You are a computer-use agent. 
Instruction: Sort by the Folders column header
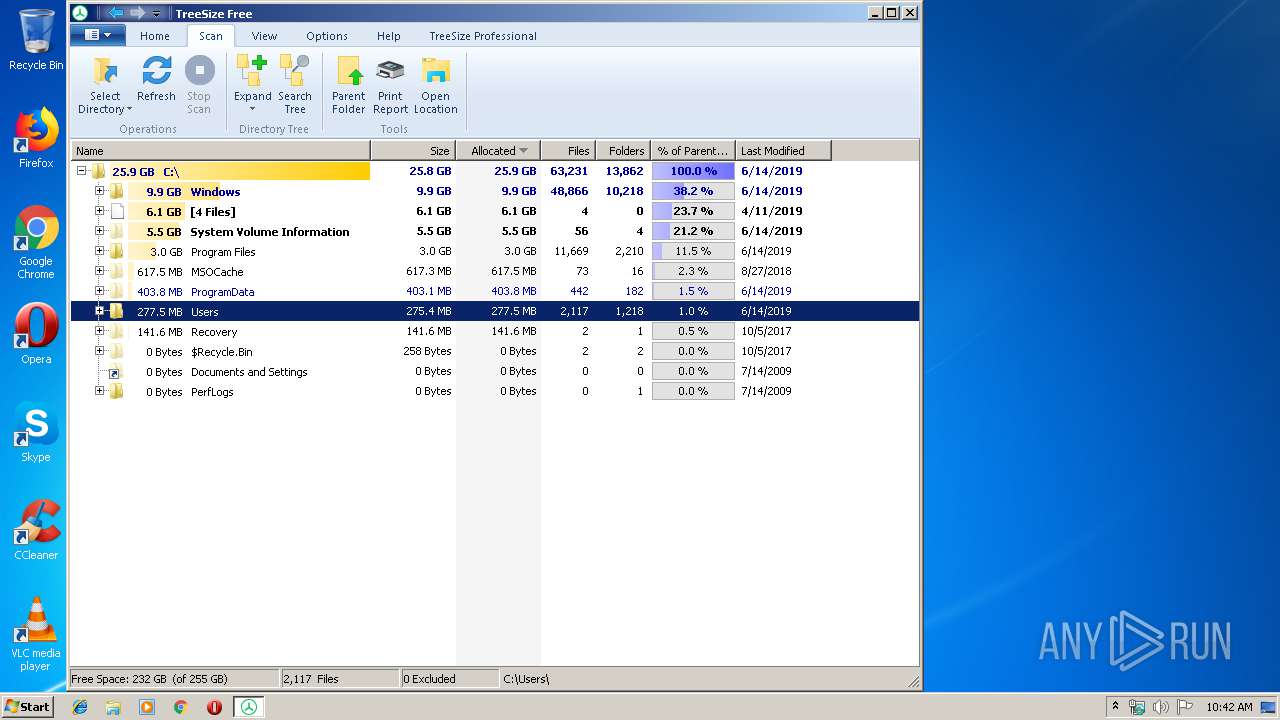click(623, 151)
